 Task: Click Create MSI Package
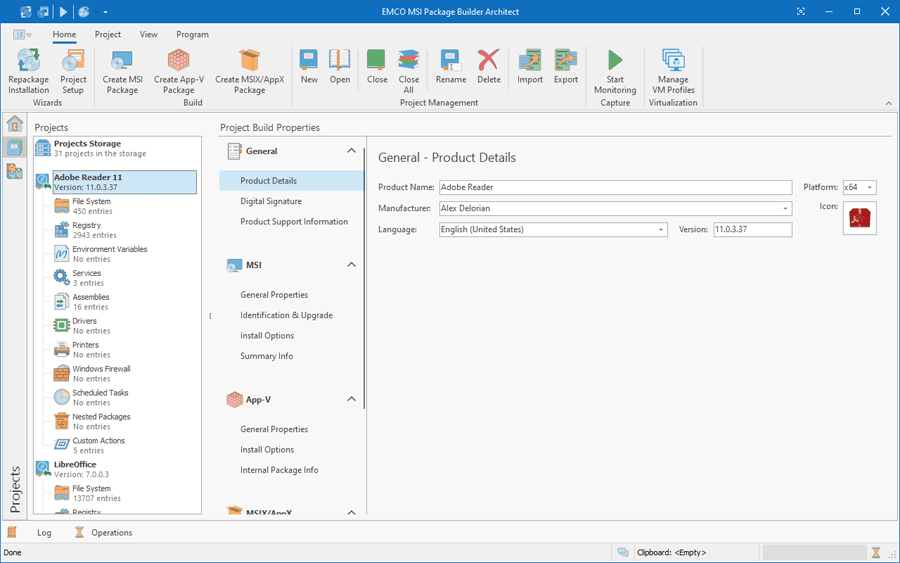tap(122, 71)
